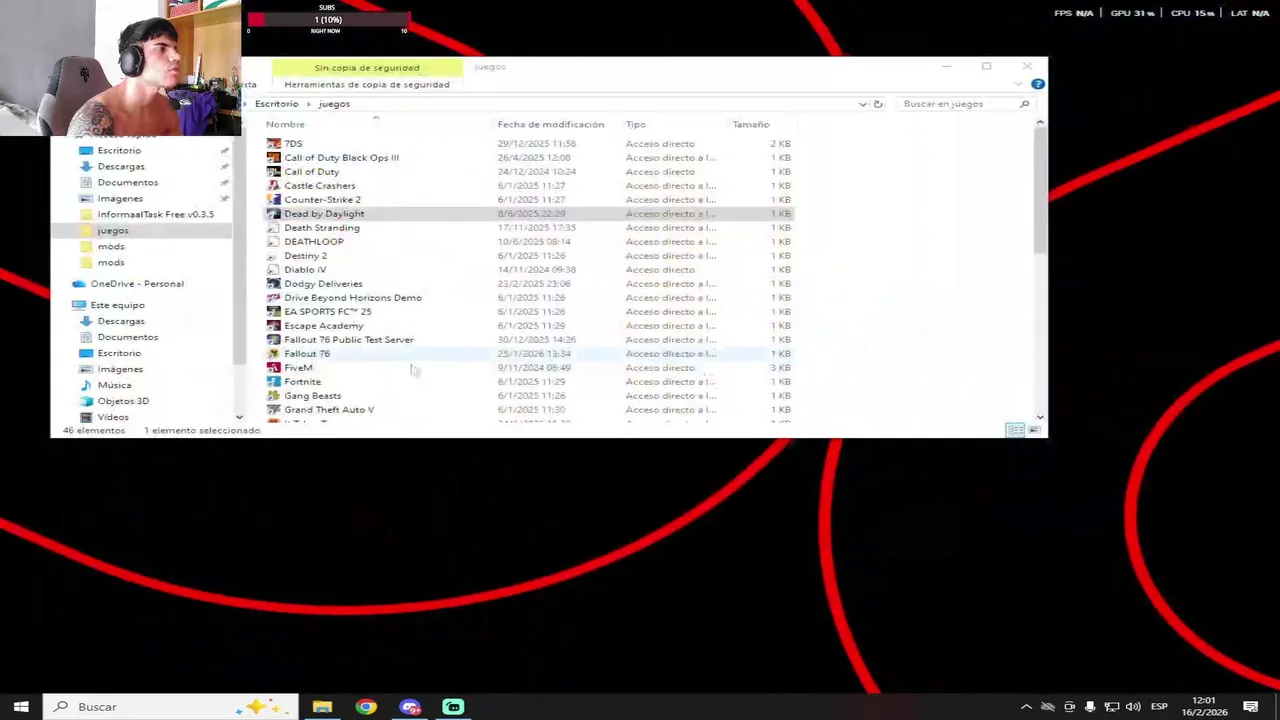Click Escritorio in the address breadcrumb
Viewport: 1280px width, 720px height.
point(276,104)
